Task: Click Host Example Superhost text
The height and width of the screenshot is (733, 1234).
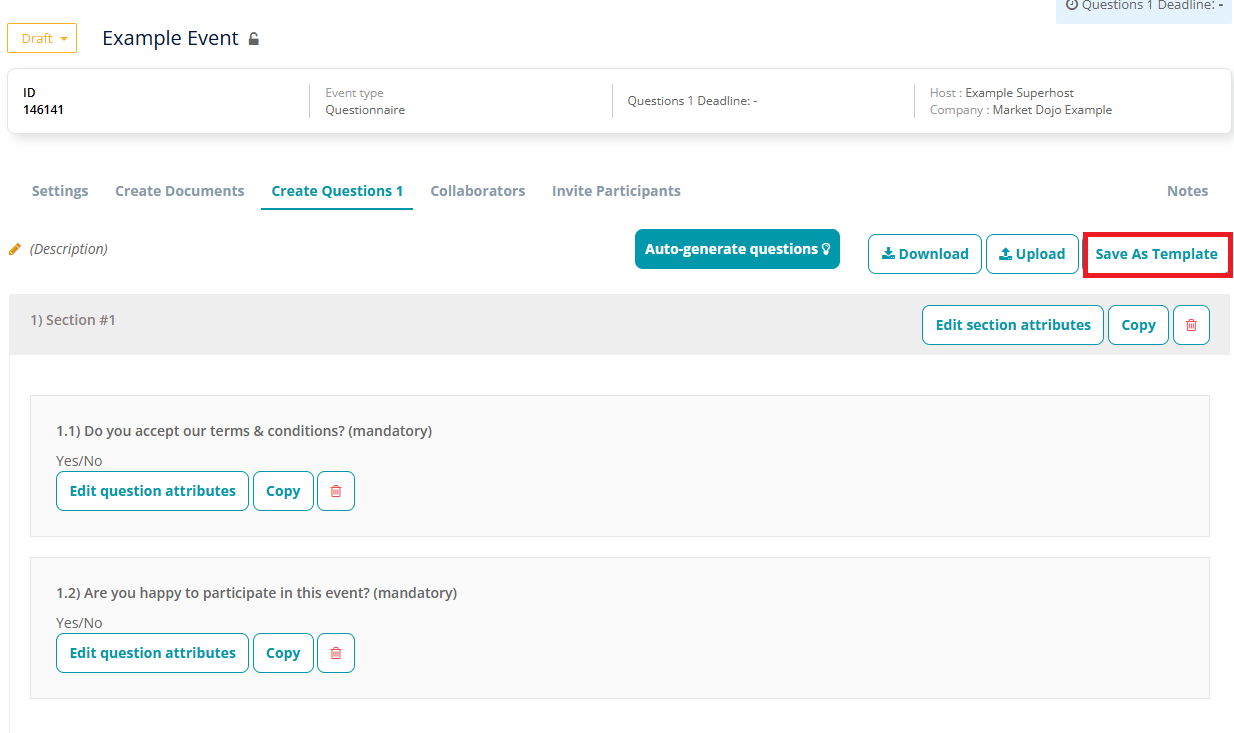Action: point(1002,93)
